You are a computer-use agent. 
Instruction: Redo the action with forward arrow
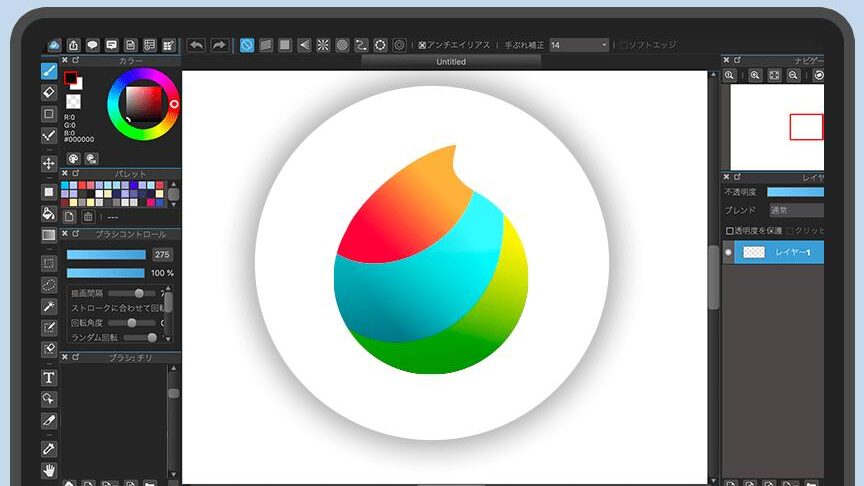pos(219,45)
